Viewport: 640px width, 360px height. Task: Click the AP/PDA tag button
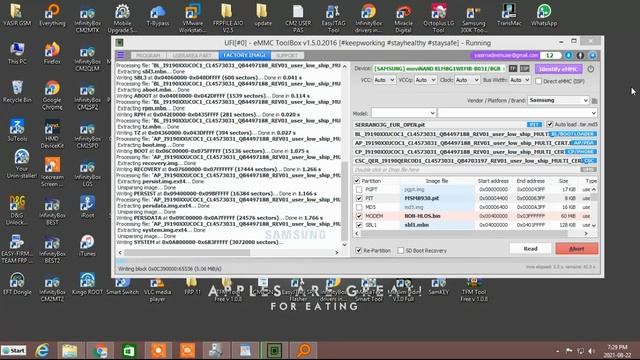pos(584,143)
